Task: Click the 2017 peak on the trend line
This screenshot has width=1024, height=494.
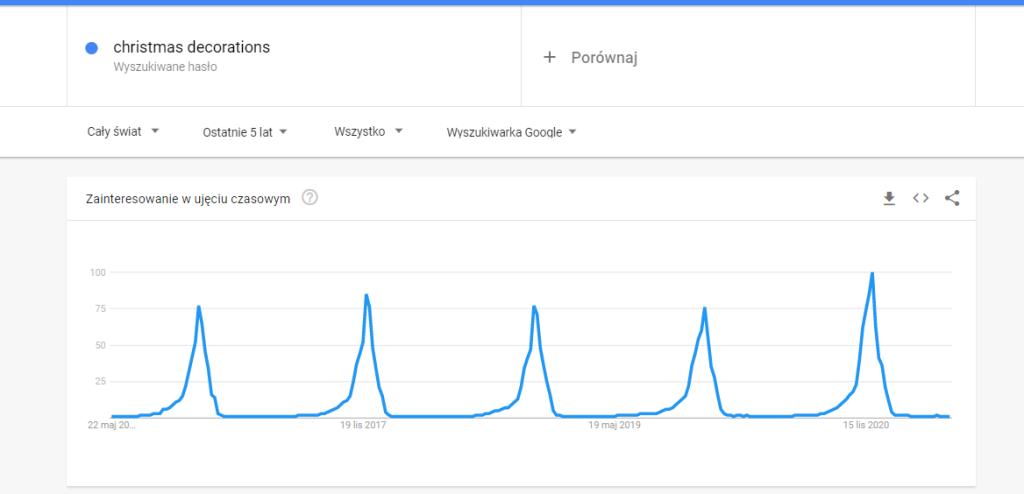Action: click(x=366, y=295)
